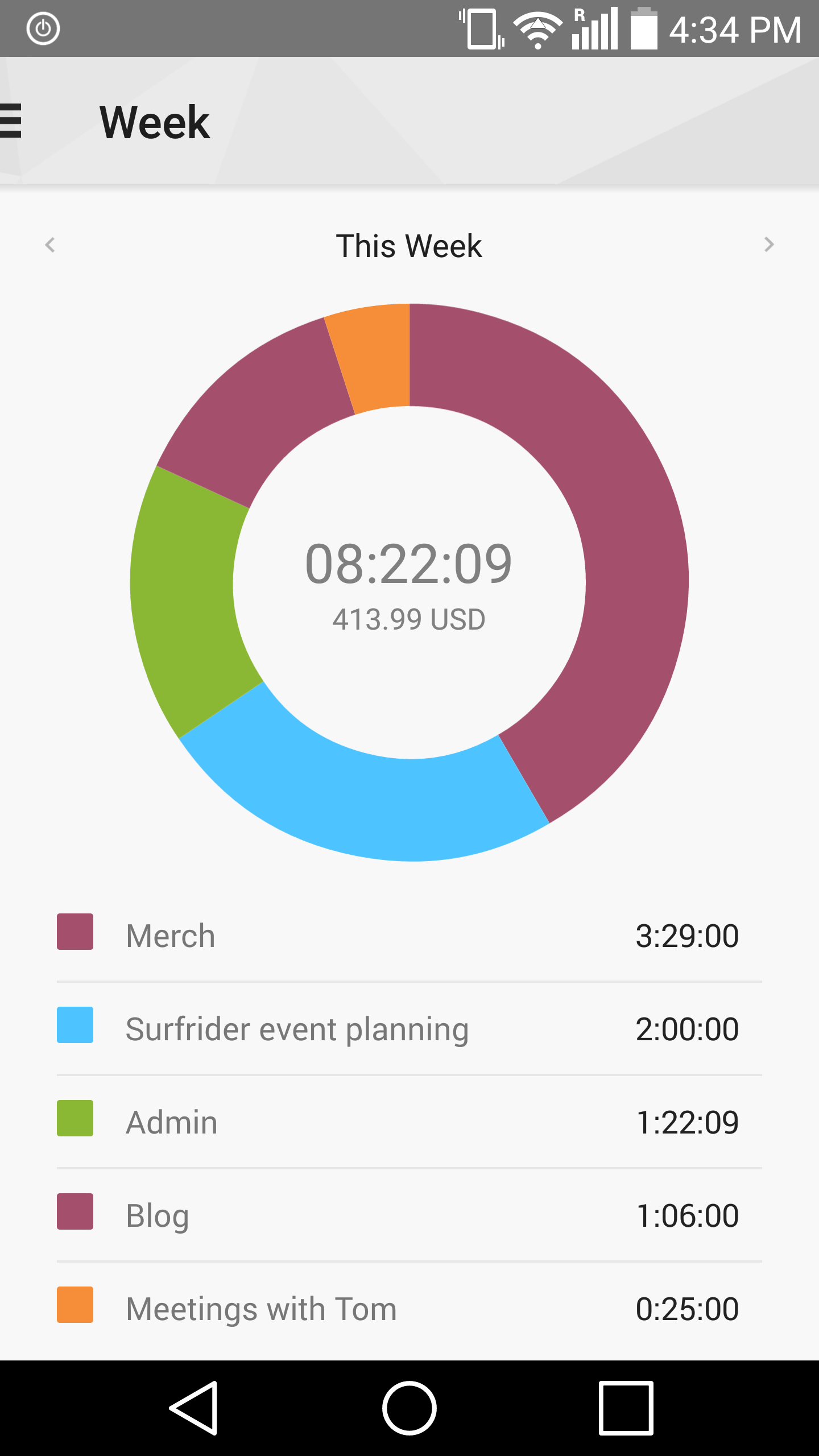Advance to next week with right chevron
The height and width of the screenshot is (1456, 819).
pyautogui.click(x=769, y=245)
